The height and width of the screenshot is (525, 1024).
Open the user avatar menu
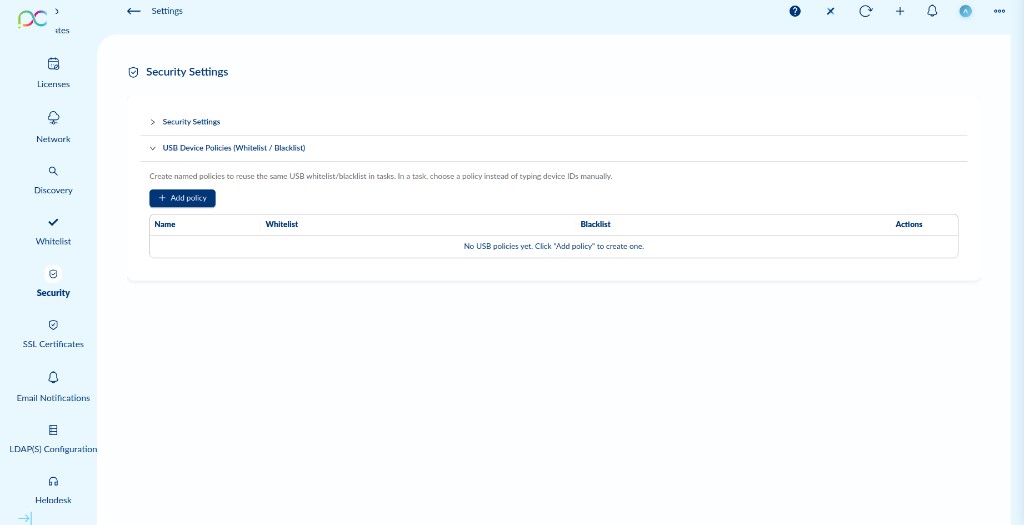965,11
